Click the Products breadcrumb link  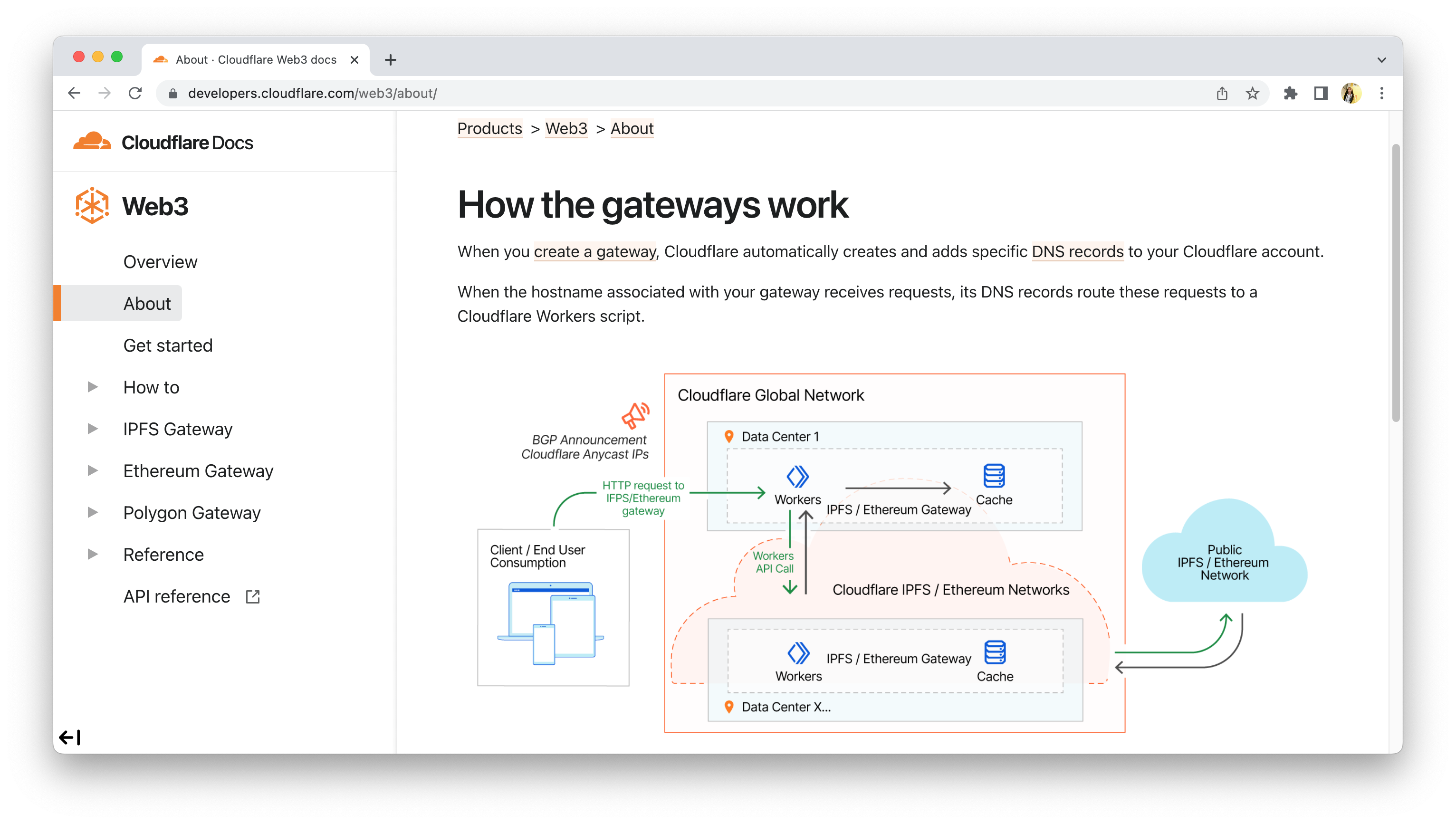(x=489, y=128)
